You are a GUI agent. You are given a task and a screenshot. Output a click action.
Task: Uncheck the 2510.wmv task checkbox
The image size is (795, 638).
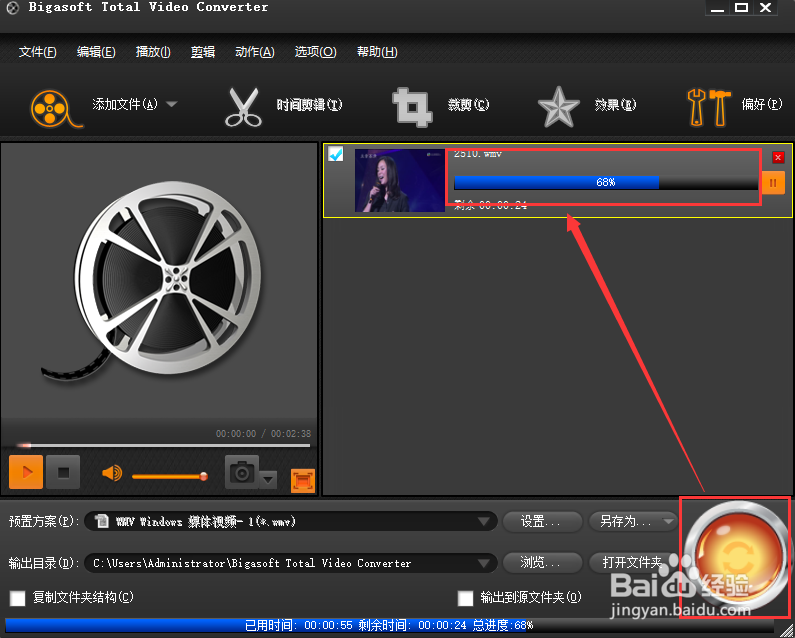(x=336, y=154)
